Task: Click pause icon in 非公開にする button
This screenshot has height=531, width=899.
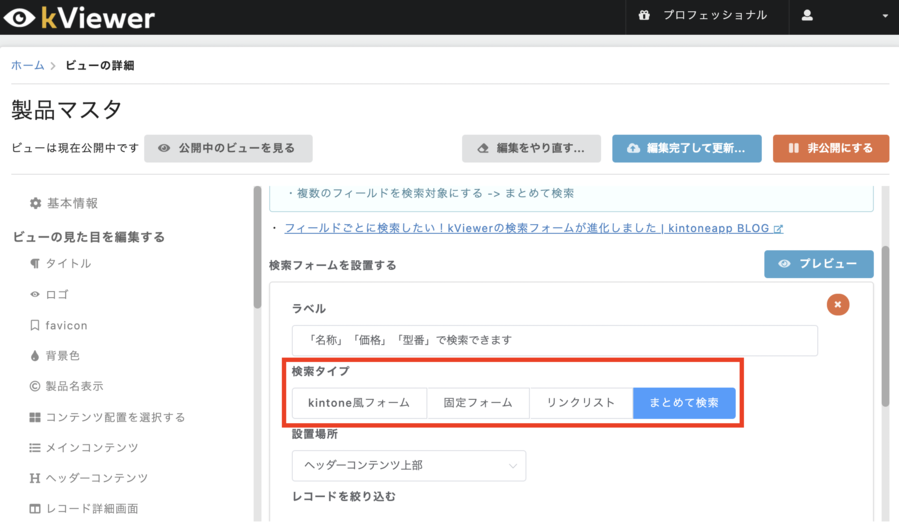Action: point(794,148)
